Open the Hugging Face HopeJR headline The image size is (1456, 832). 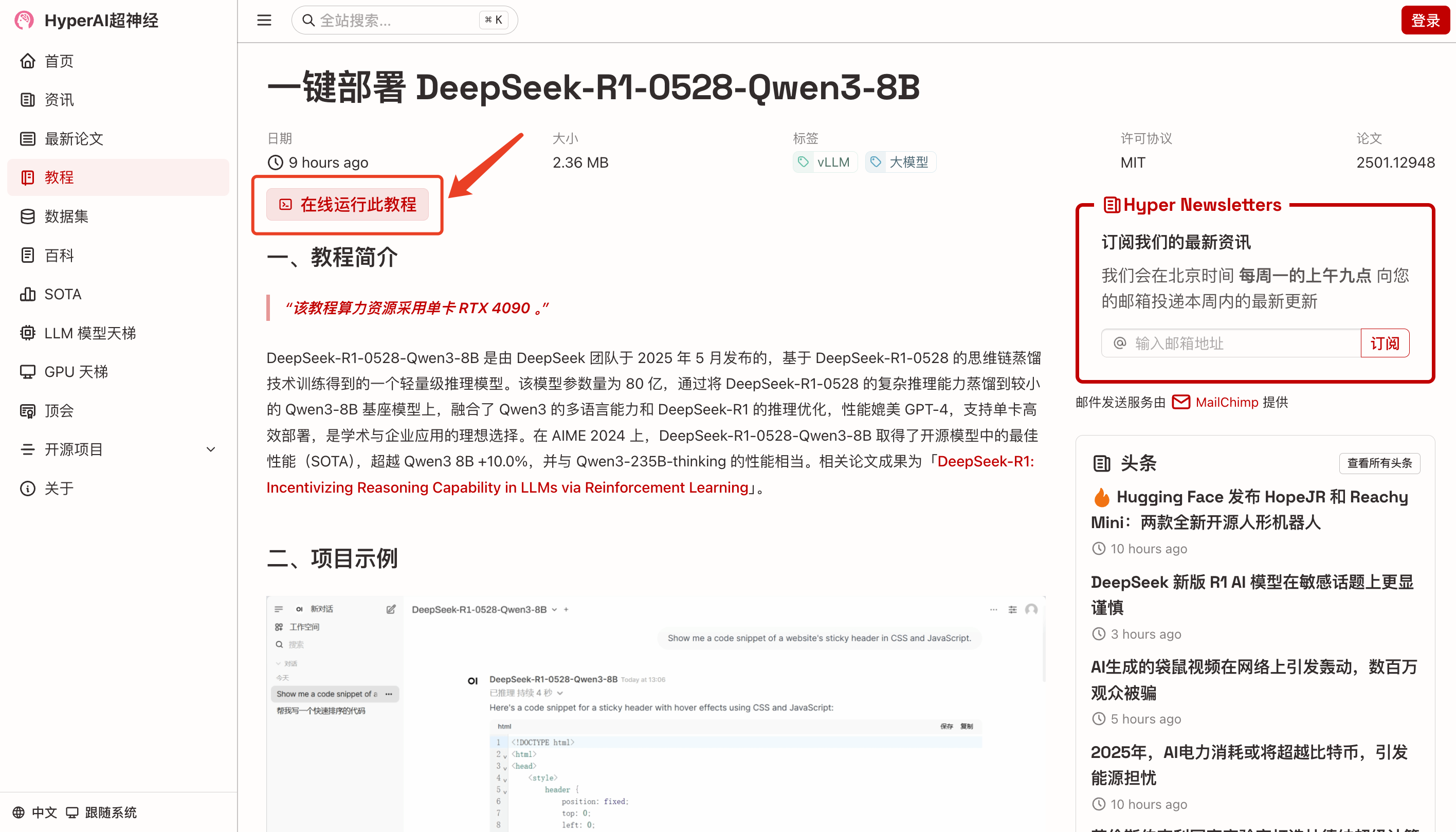click(x=1249, y=509)
